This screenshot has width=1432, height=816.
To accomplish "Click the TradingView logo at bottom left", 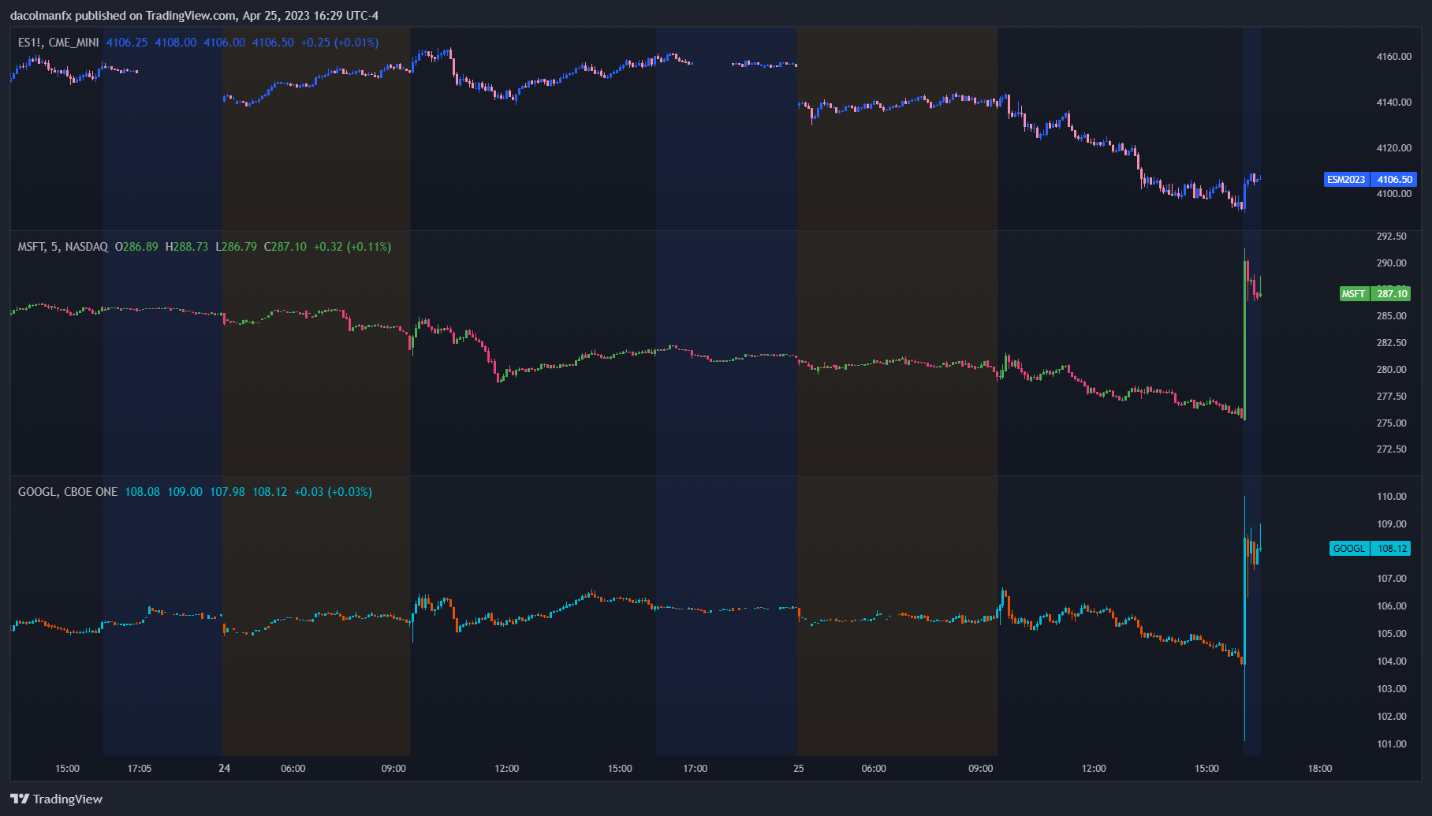I will (56, 799).
